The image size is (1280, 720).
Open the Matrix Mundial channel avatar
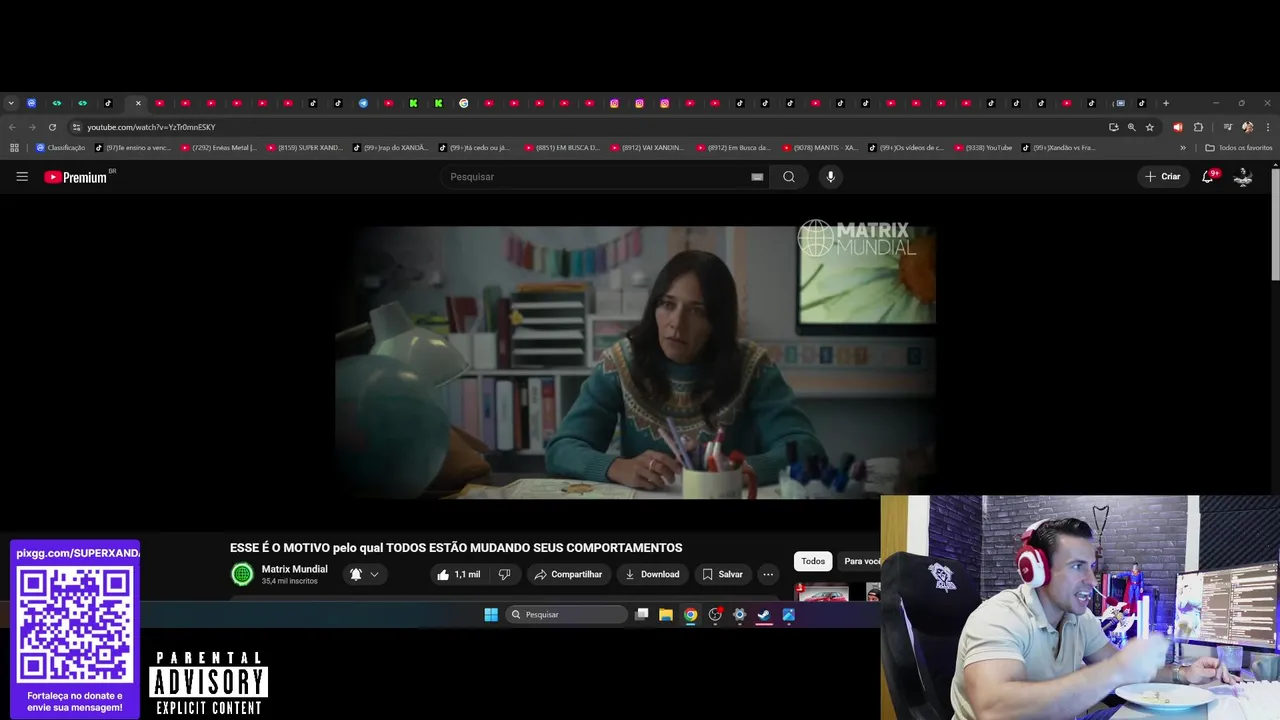tap(242, 574)
